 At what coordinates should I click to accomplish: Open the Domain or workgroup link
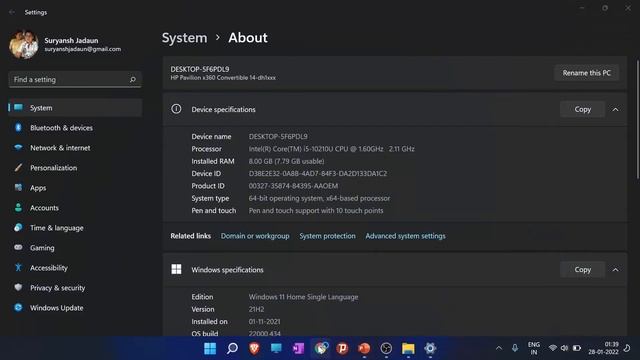pos(255,236)
